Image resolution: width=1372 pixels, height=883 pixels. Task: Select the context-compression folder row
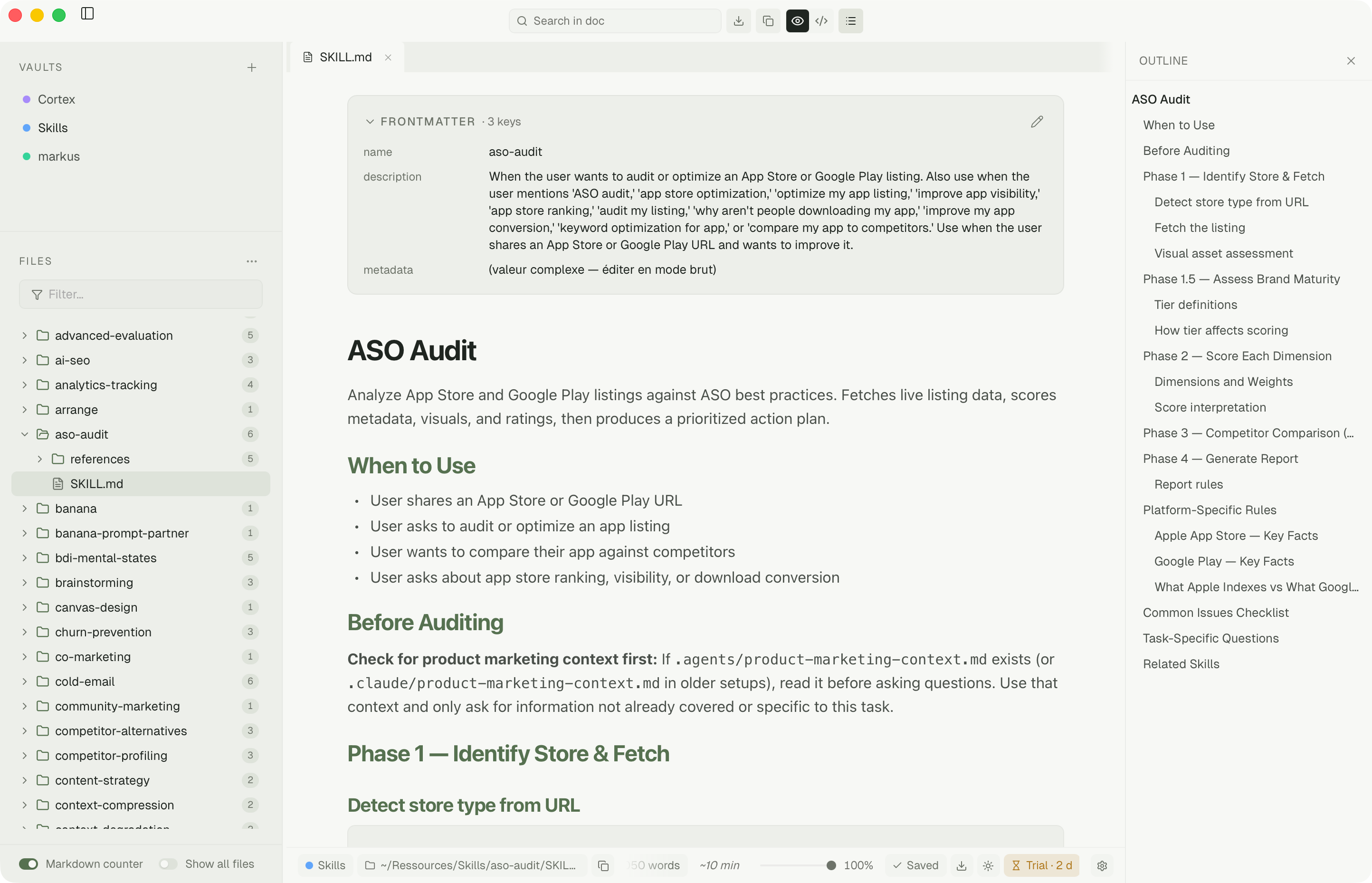pyautogui.click(x=141, y=805)
